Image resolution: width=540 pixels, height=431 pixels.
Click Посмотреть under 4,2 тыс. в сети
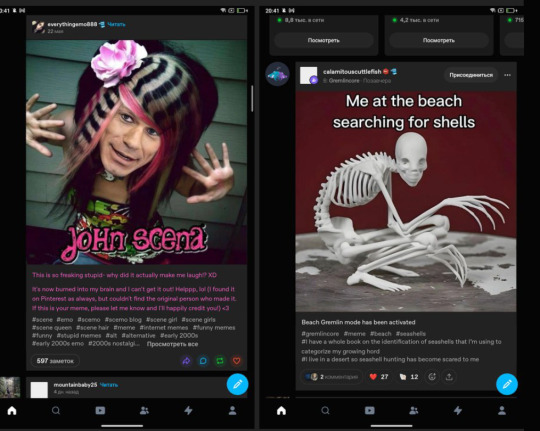tap(438, 40)
